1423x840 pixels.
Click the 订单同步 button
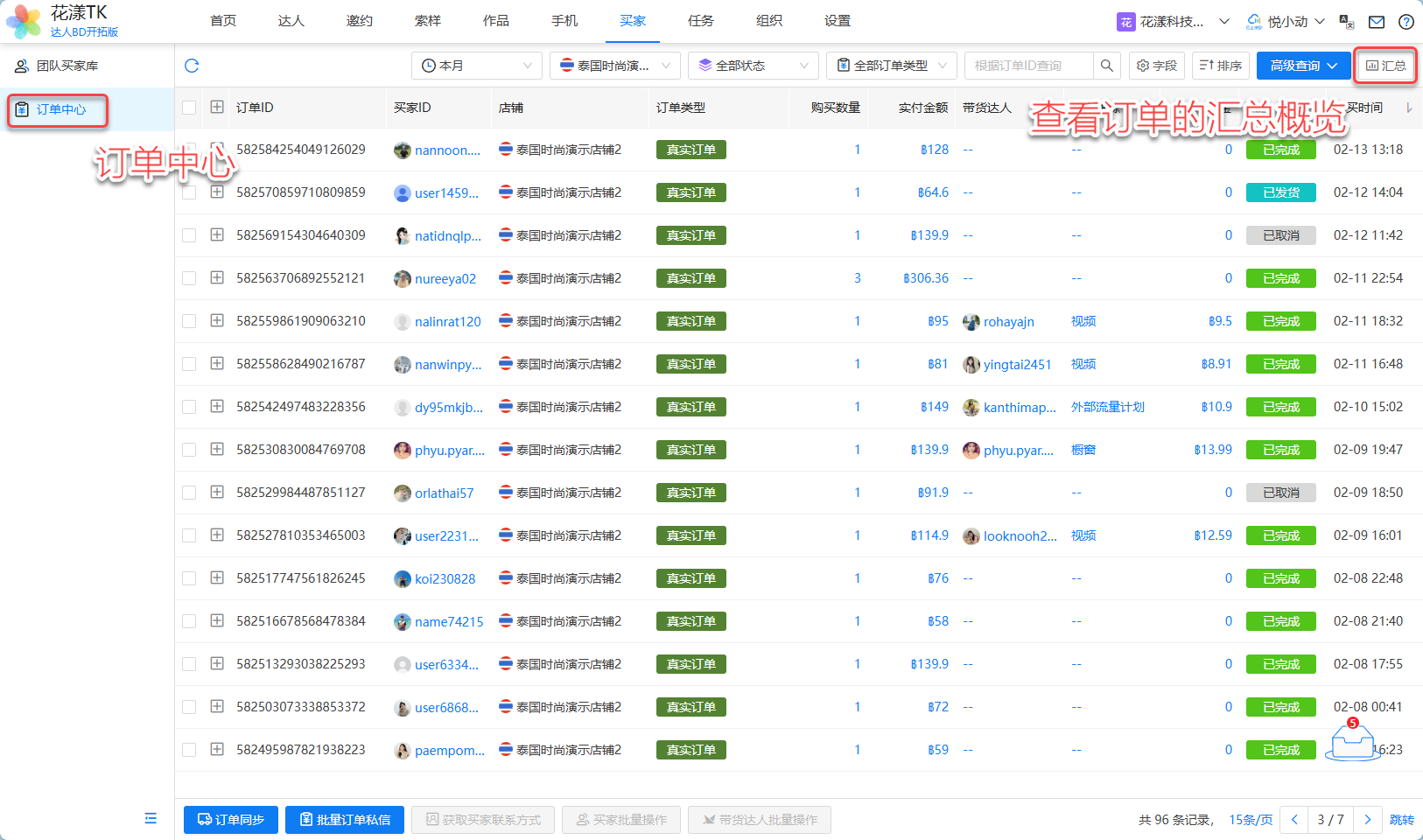pos(231,820)
